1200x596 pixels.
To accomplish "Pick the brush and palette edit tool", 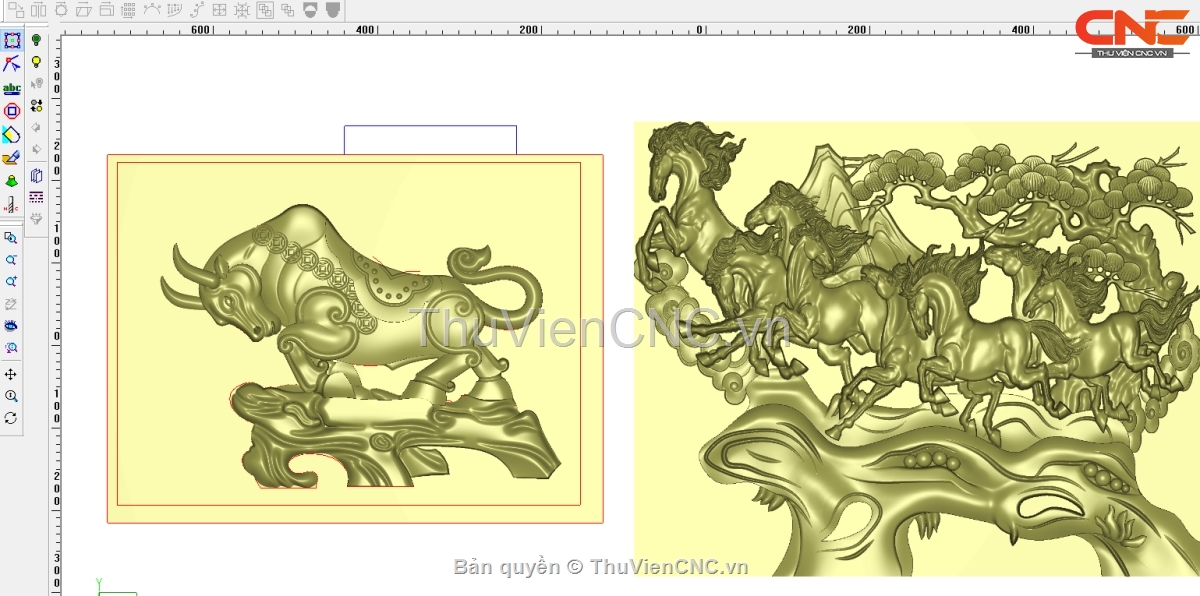I will tap(12, 157).
